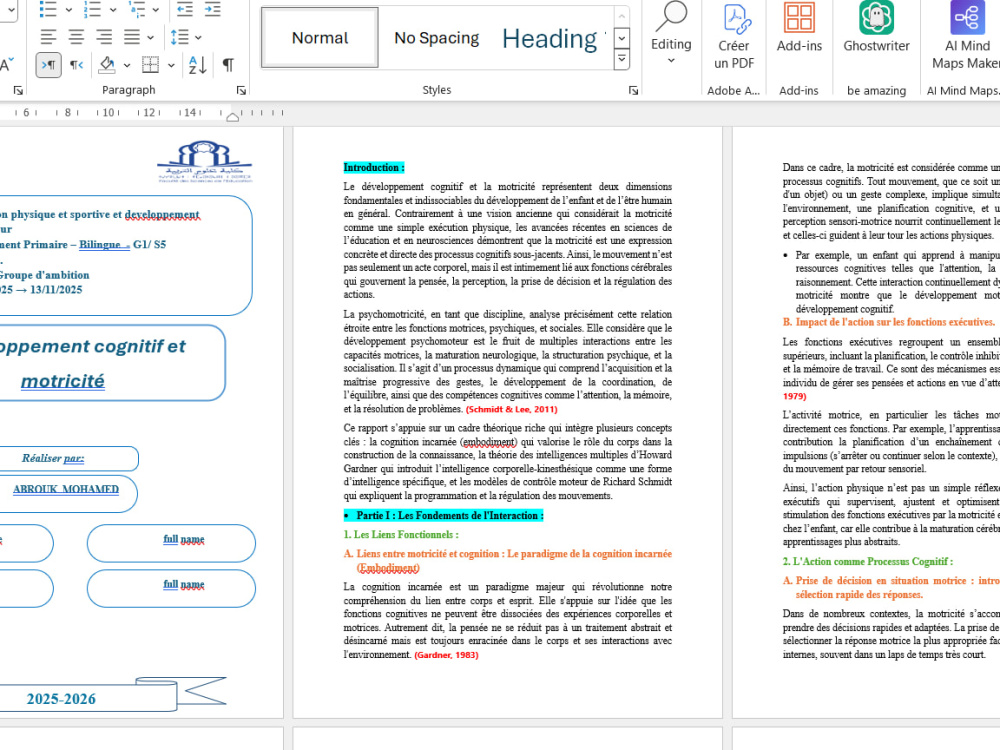Image resolution: width=1000 pixels, height=750 pixels.
Task: Apply paragraph borders
Action: pos(151,65)
